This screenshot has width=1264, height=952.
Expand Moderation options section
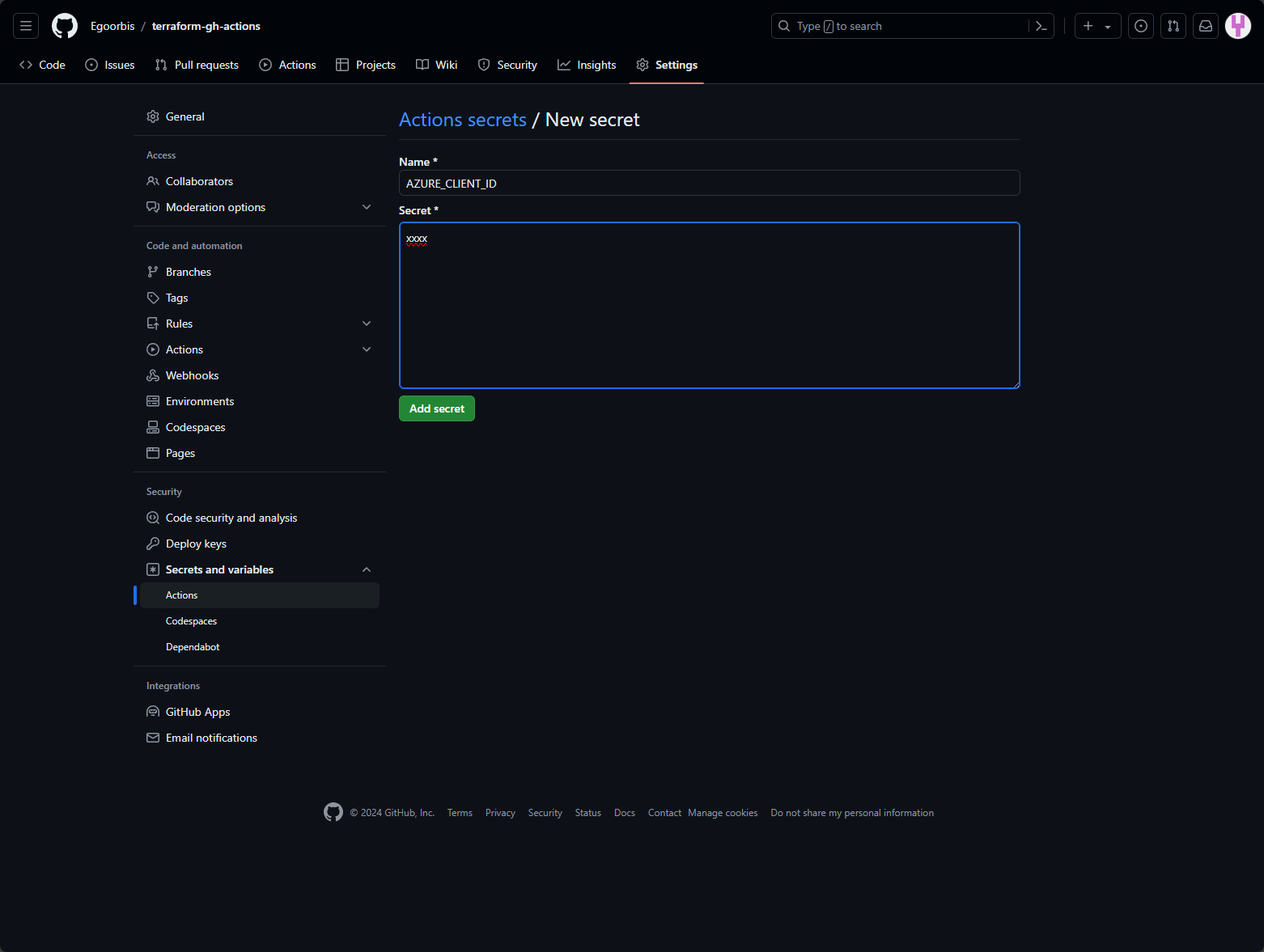pyautogui.click(x=367, y=207)
